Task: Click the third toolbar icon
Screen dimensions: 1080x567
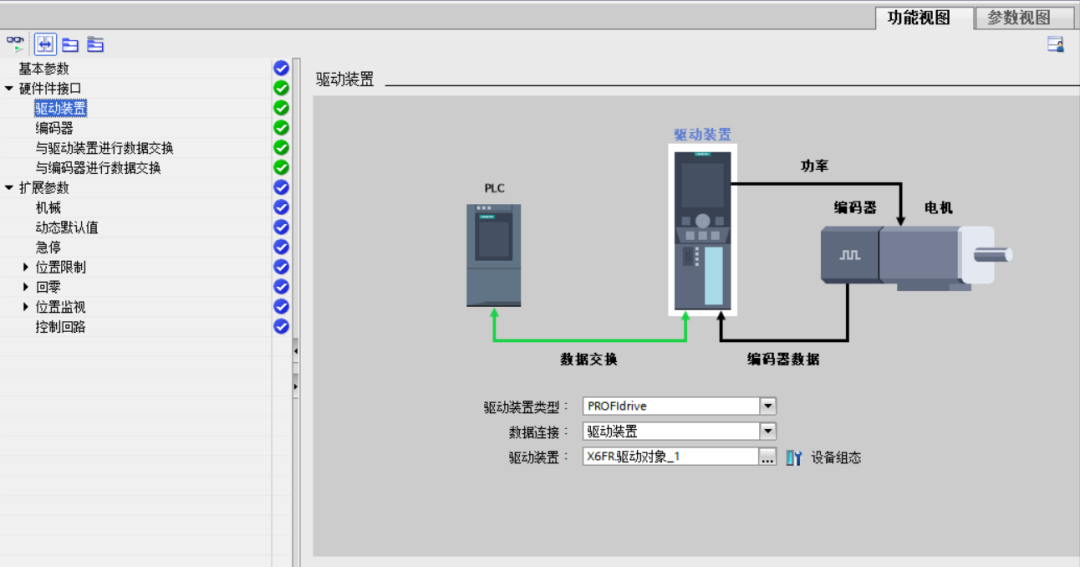Action: coord(70,44)
